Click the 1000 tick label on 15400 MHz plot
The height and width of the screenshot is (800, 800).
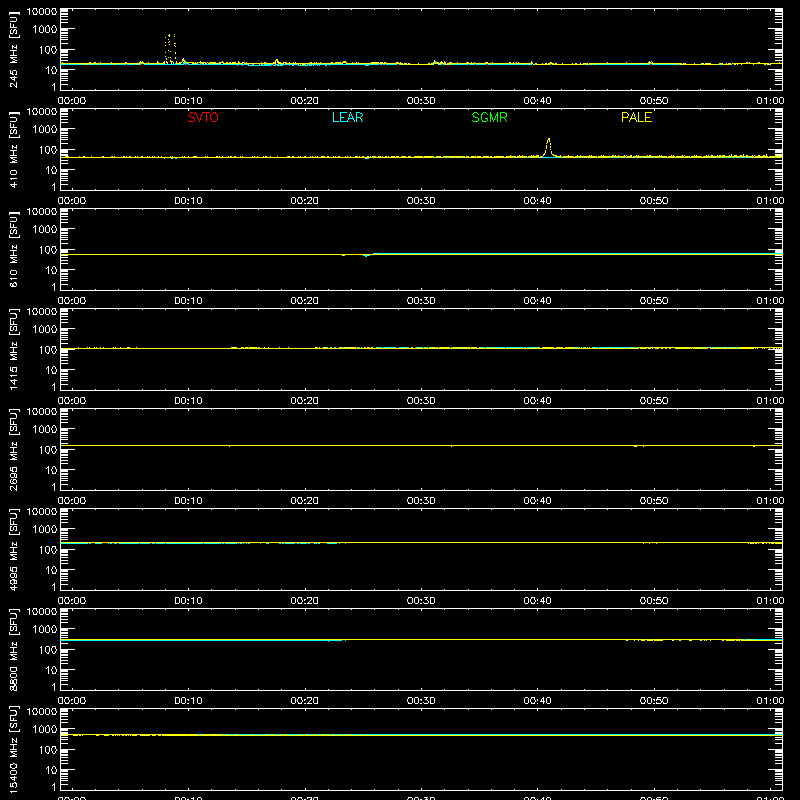(x=45, y=730)
